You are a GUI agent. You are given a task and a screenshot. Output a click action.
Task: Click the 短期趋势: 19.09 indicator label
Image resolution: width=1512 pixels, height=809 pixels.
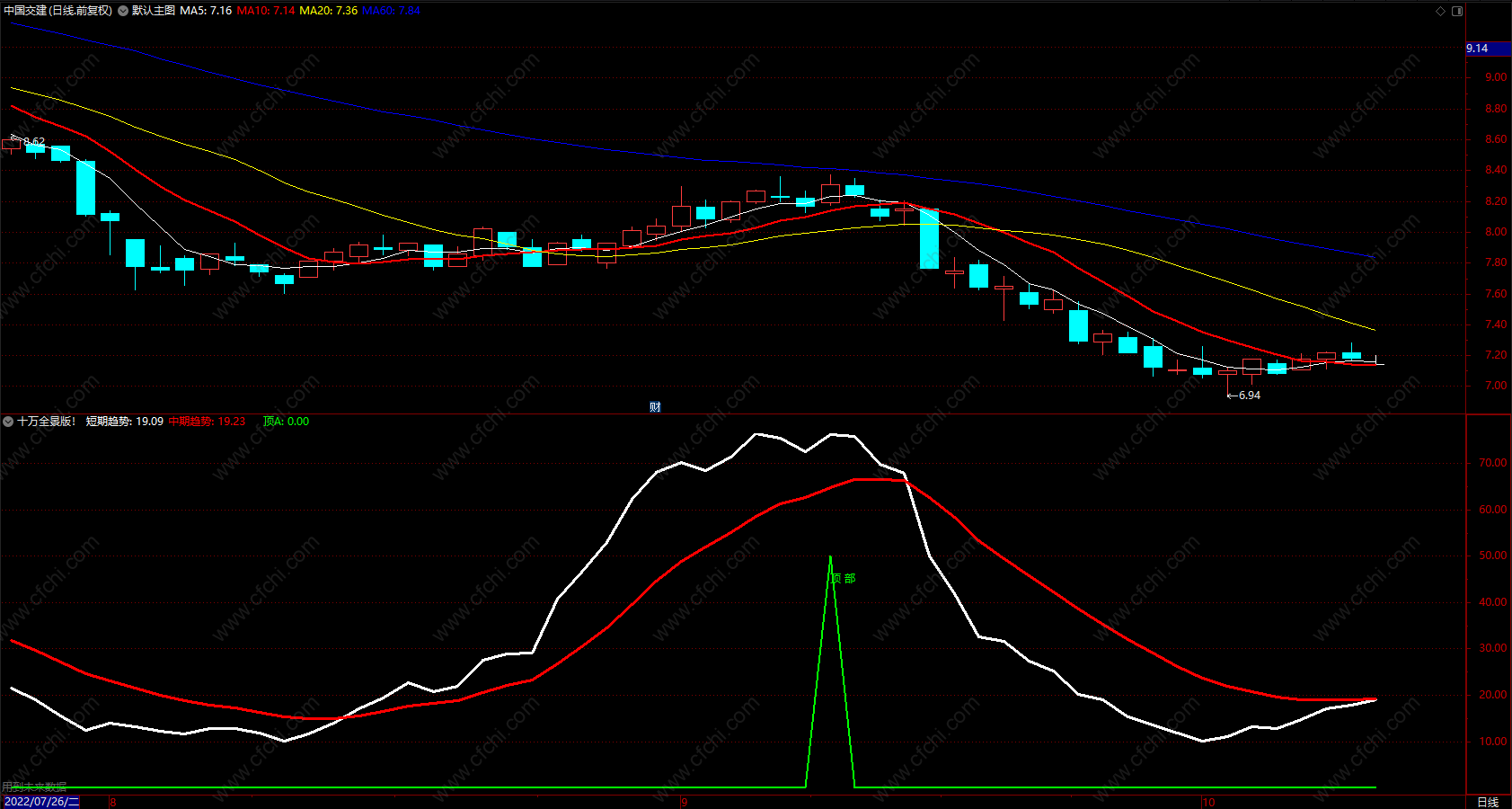[x=125, y=422]
